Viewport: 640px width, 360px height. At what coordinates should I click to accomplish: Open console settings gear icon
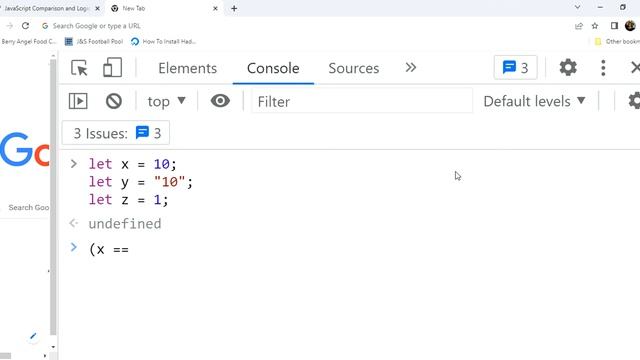634,101
